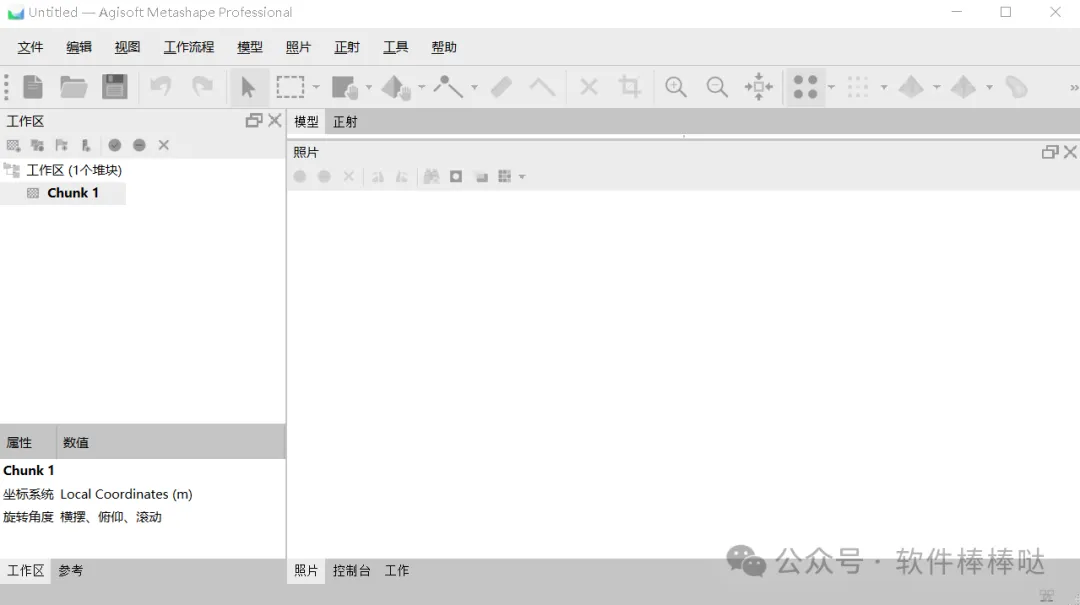Float the 工作区 panel
Image resolution: width=1080 pixels, height=605 pixels.
tap(254, 121)
